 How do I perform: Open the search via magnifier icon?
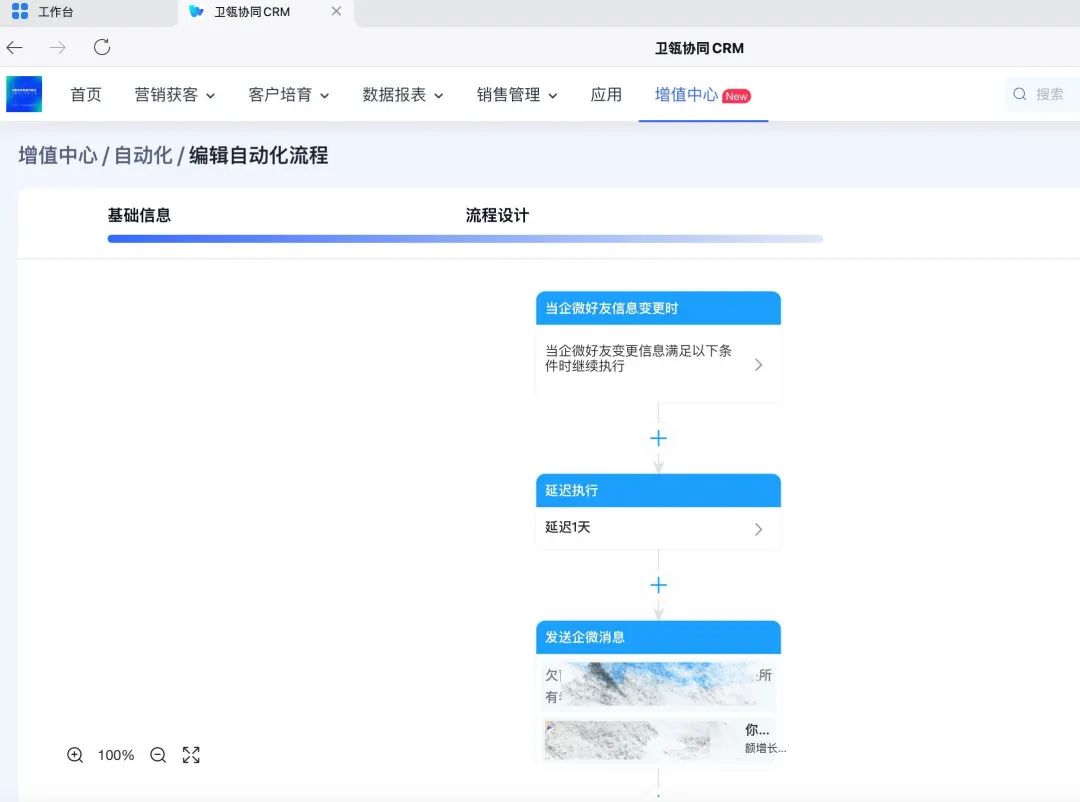1019,93
